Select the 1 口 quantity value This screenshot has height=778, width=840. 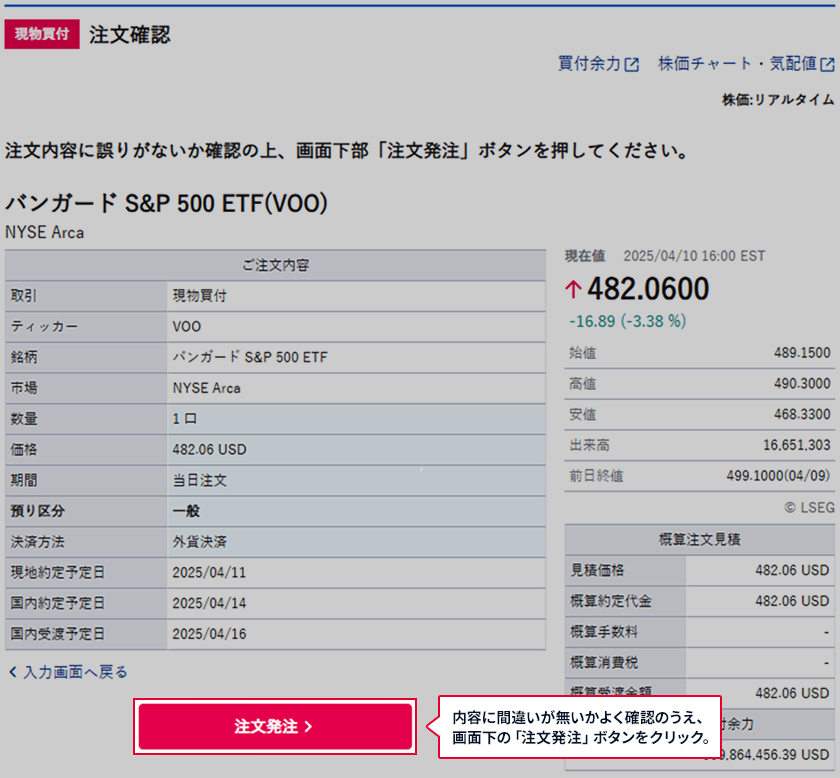coord(185,418)
